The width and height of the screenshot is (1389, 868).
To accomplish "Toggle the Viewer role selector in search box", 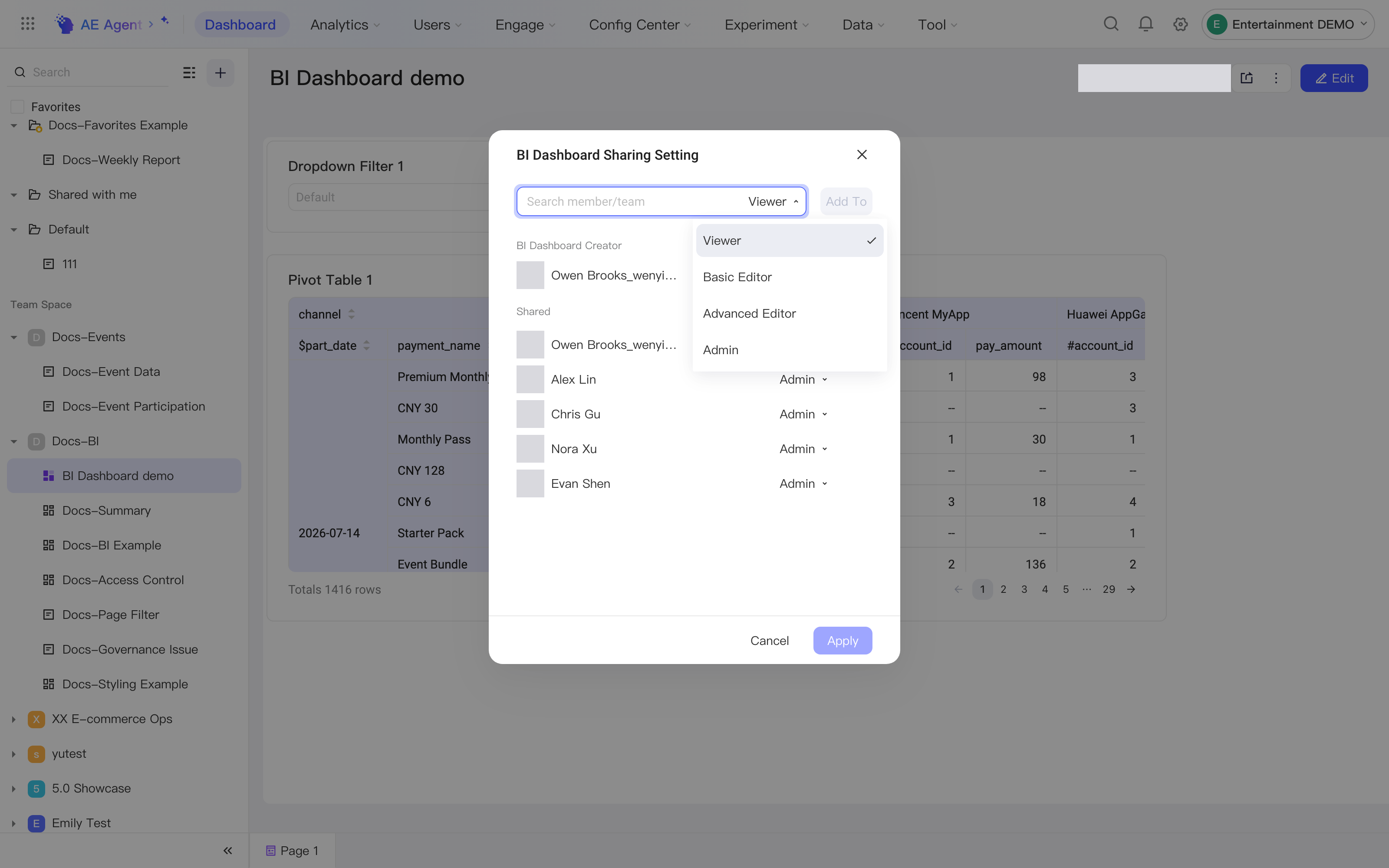I will click(x=773, y=201).
